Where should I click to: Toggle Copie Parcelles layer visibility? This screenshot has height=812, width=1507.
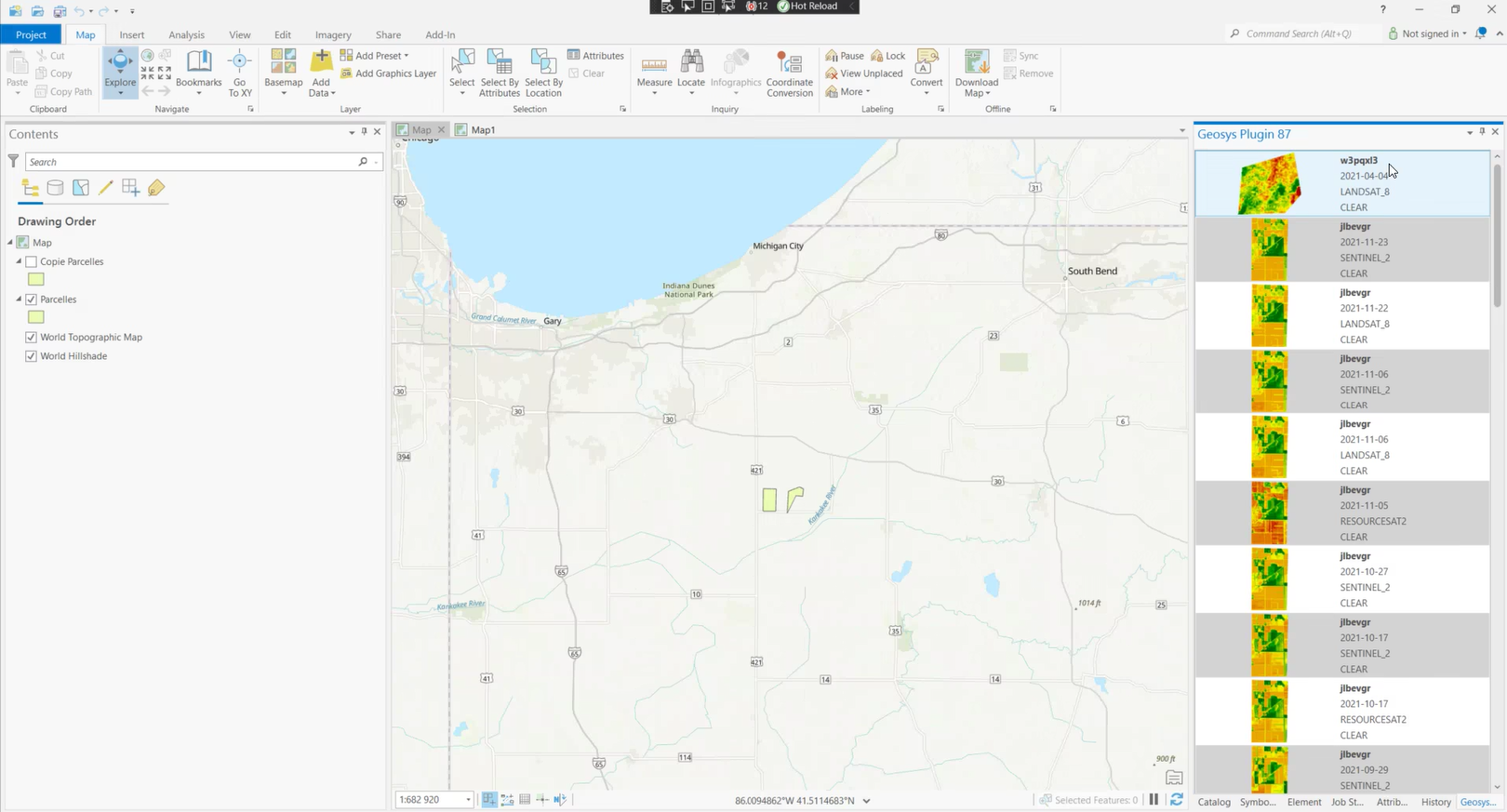click(32, 262)
